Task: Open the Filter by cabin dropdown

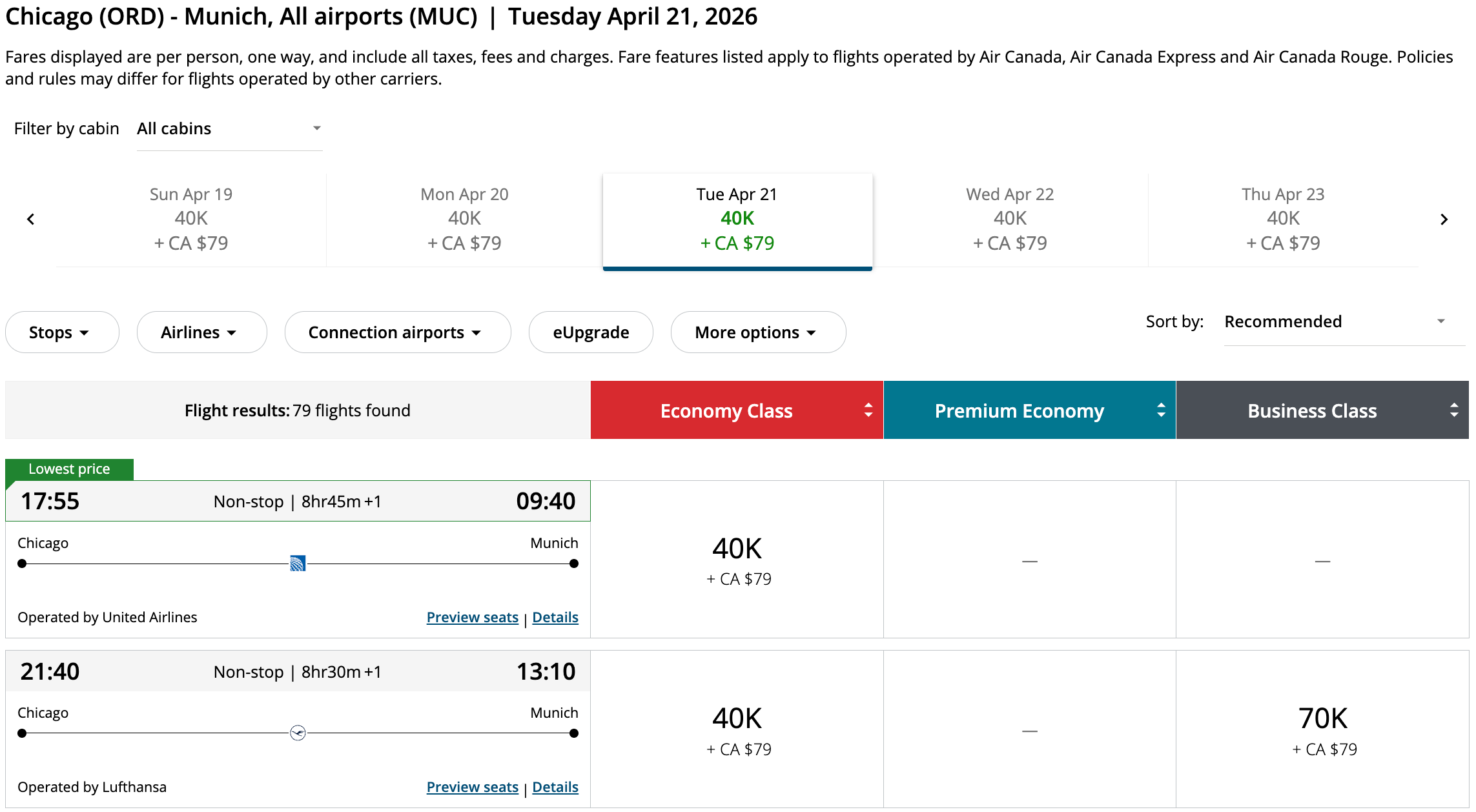Action: pos(229,129)
